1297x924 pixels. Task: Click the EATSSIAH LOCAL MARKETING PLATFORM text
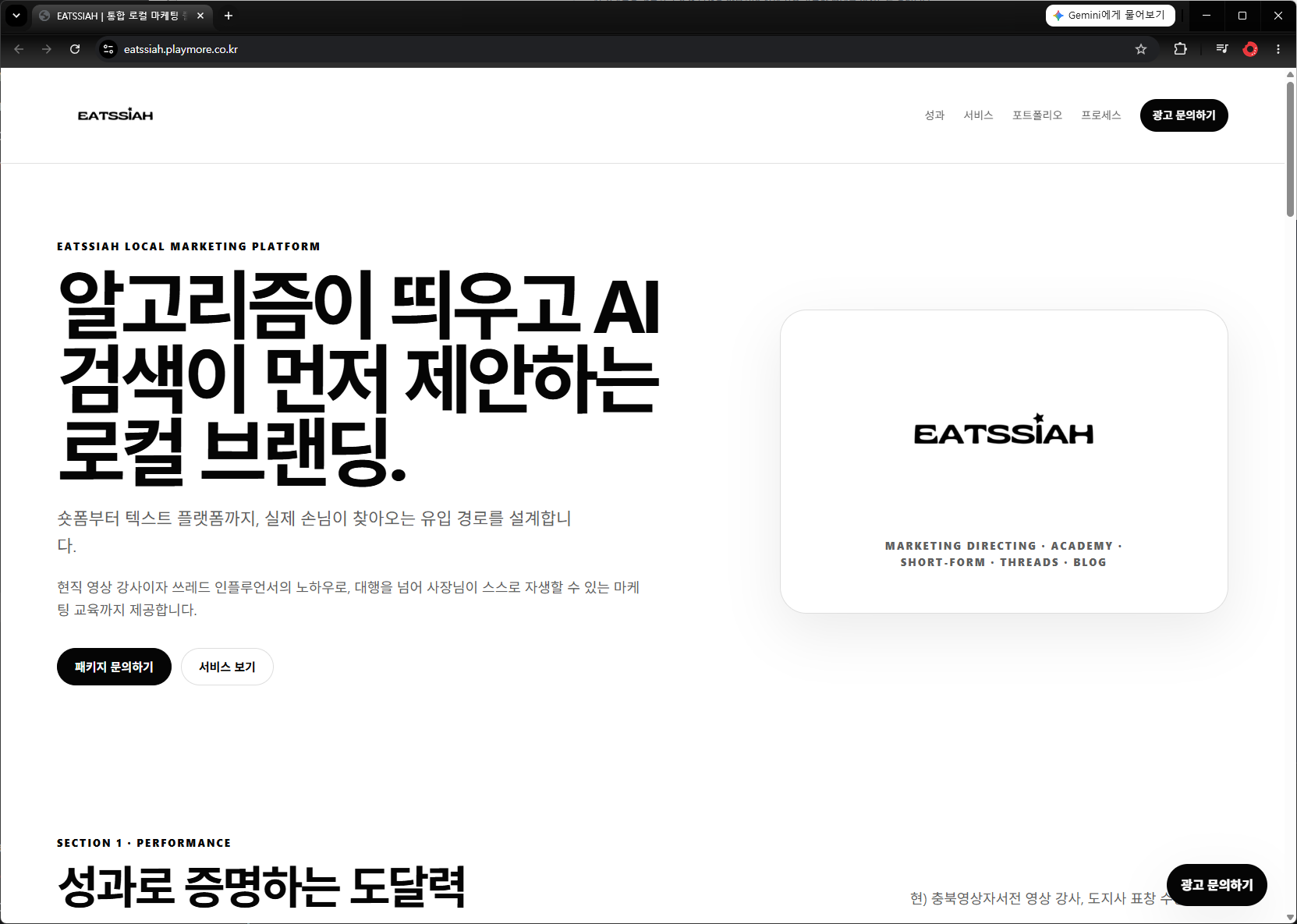click(189, 246)
